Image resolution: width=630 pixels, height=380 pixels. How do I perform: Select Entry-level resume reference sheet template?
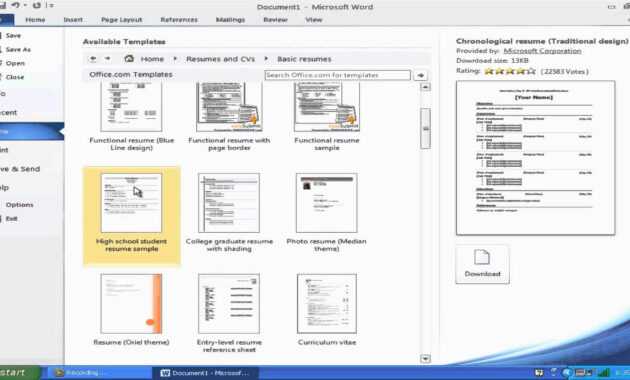[229, 313]
